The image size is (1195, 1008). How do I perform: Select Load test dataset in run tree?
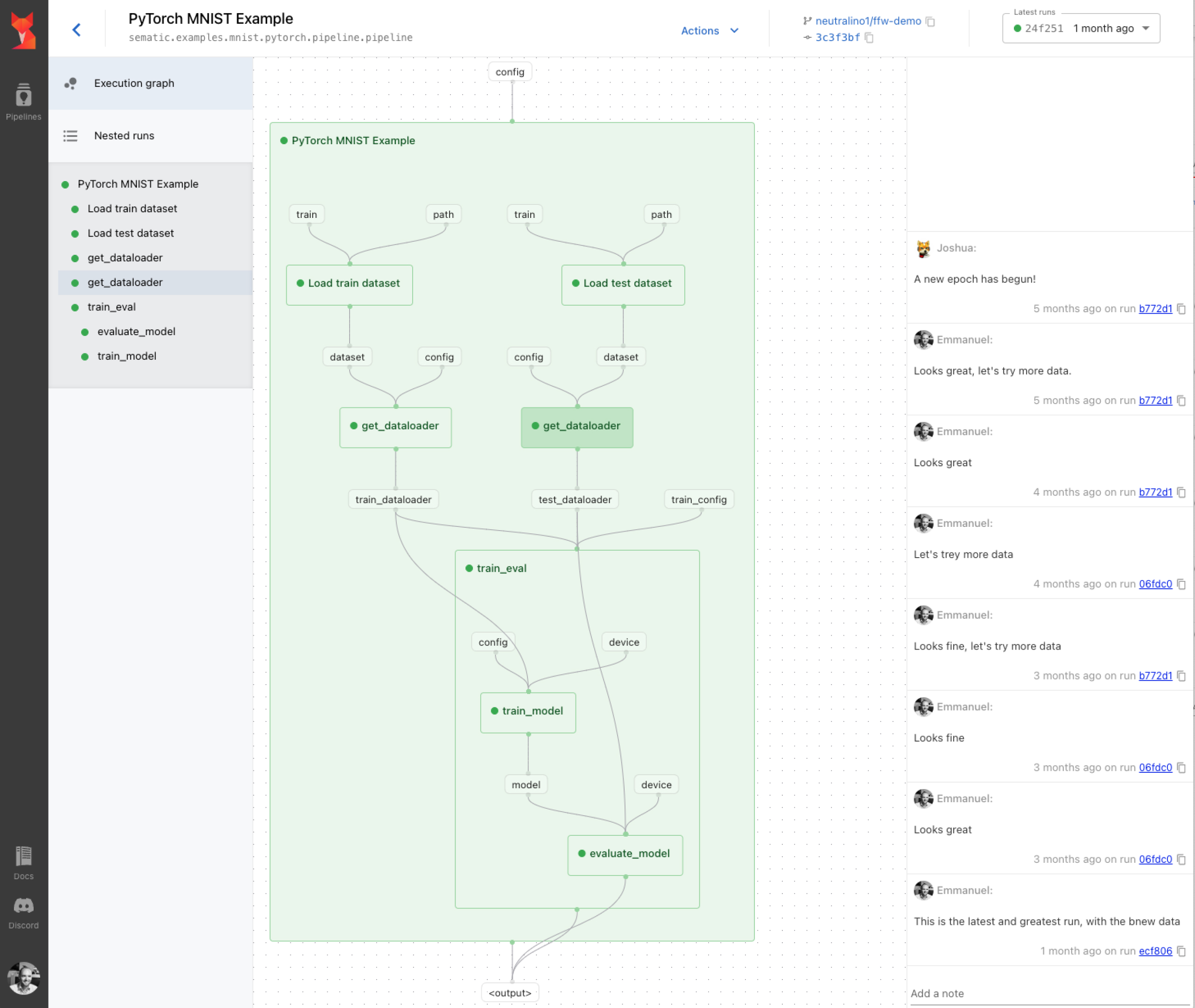130,233
